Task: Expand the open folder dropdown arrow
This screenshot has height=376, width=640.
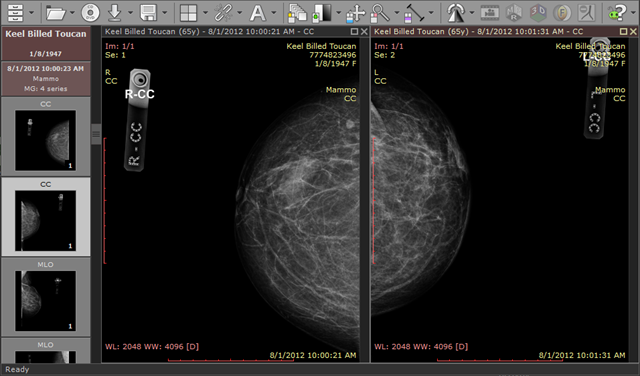Action: point(72,13)
